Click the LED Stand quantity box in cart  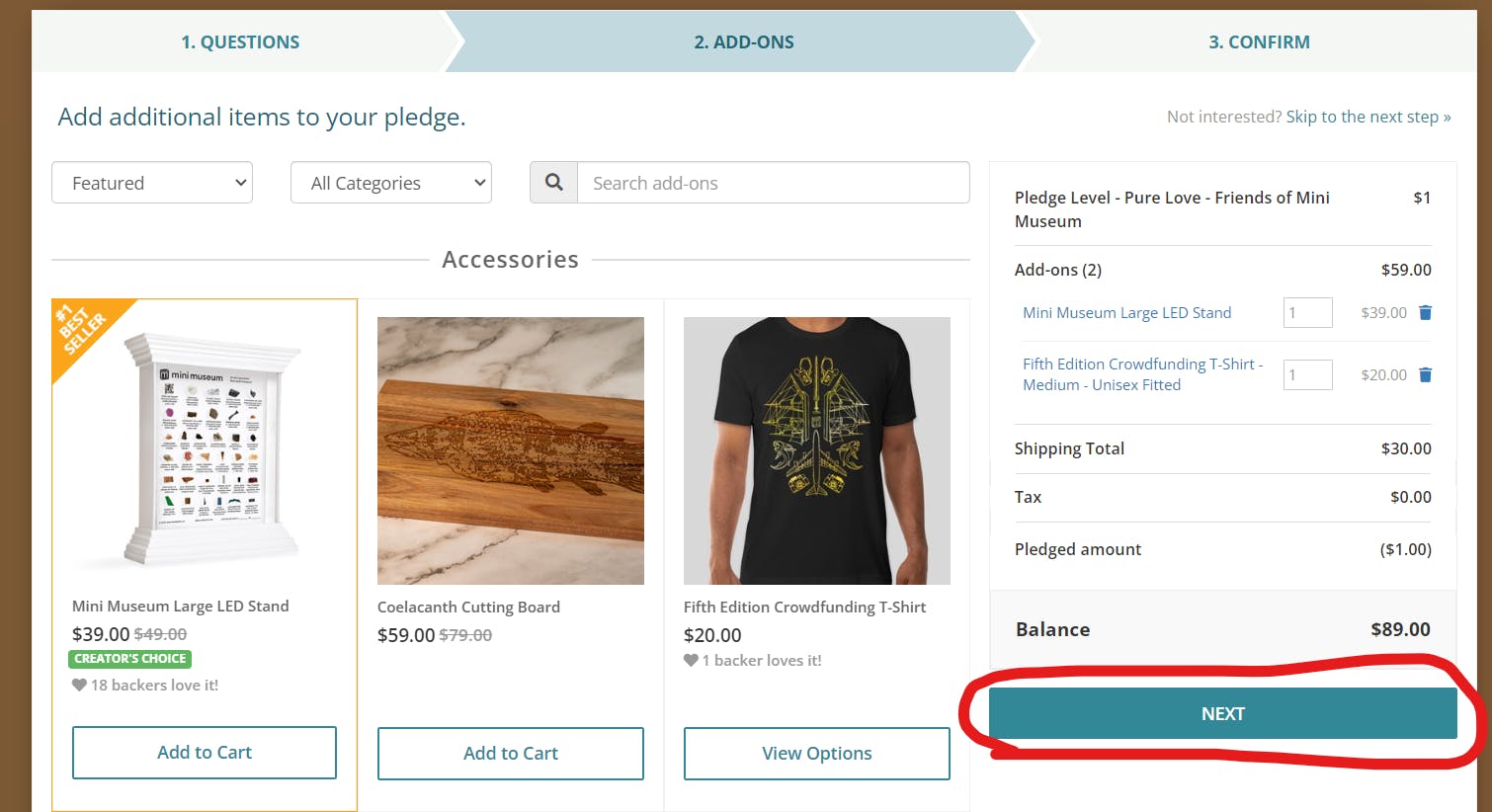pos(1307,313)
